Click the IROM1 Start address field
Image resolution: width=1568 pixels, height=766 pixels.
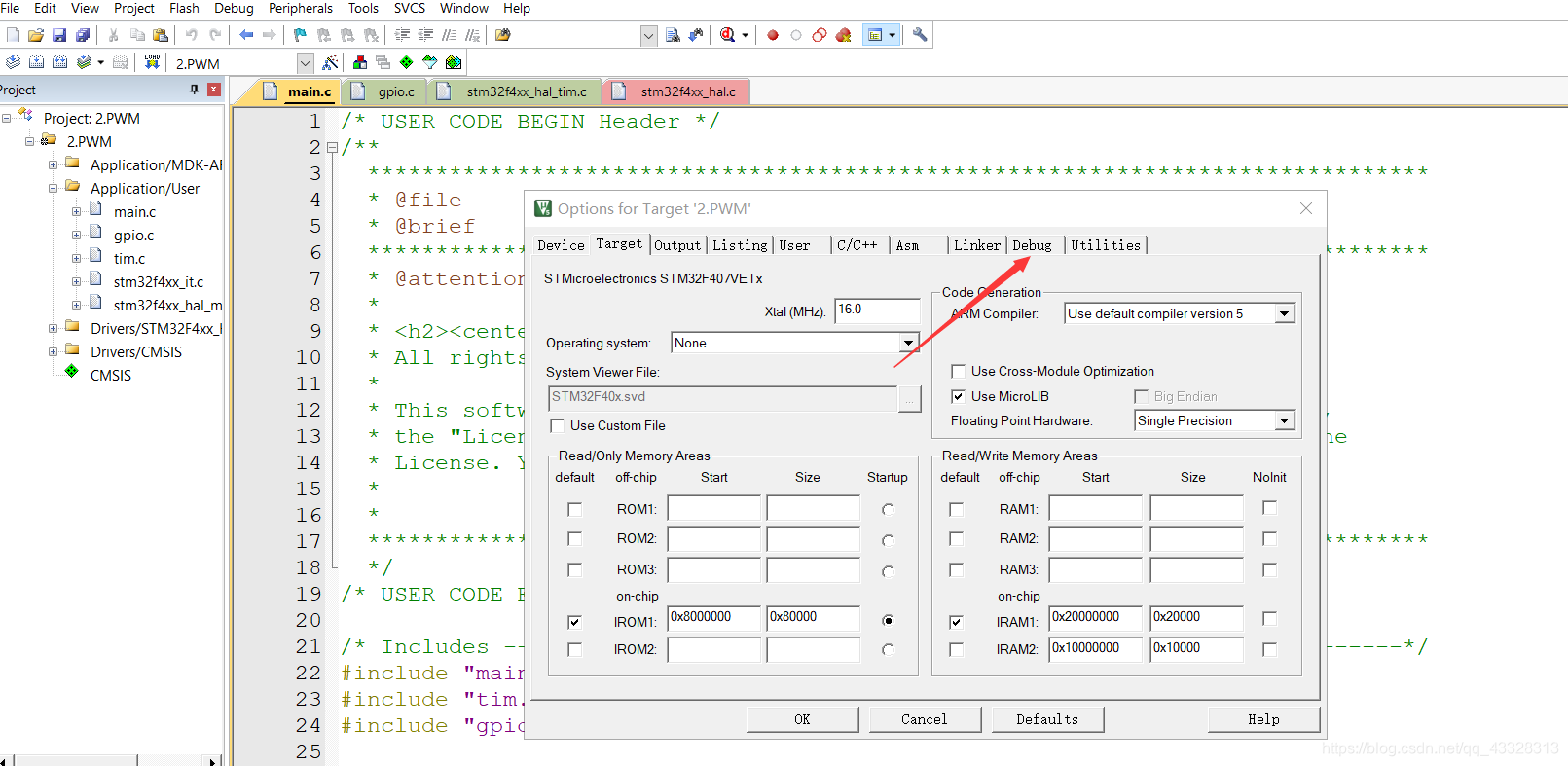[x=713, y=617]
